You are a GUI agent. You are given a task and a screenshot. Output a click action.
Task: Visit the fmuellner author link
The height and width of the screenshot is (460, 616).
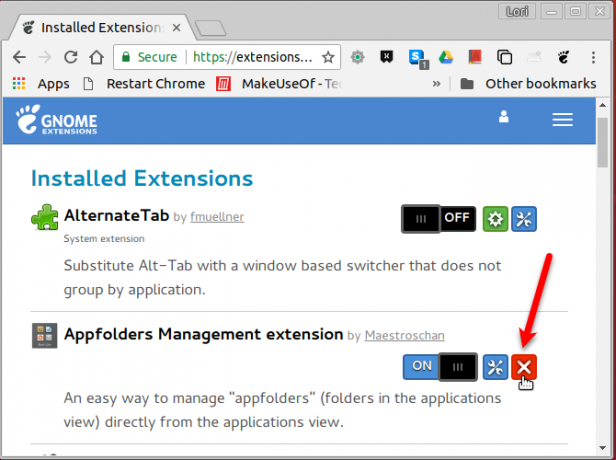click(x=217, y=216)
